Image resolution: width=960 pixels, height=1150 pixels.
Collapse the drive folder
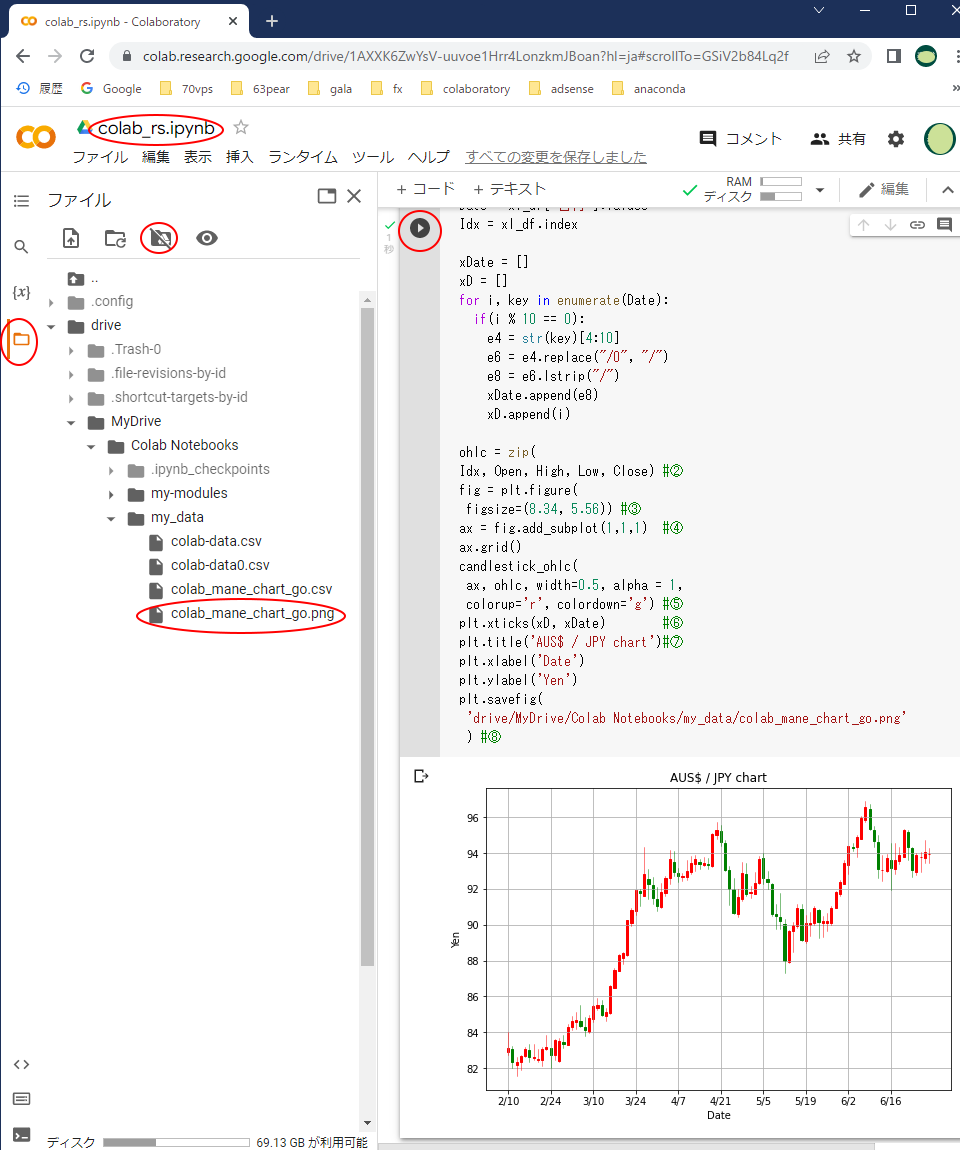(51, 326)
